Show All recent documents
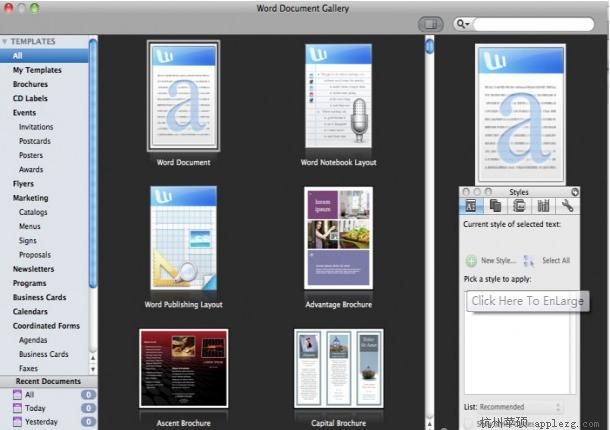Screen dimensions: 610x430 point(30,395)
